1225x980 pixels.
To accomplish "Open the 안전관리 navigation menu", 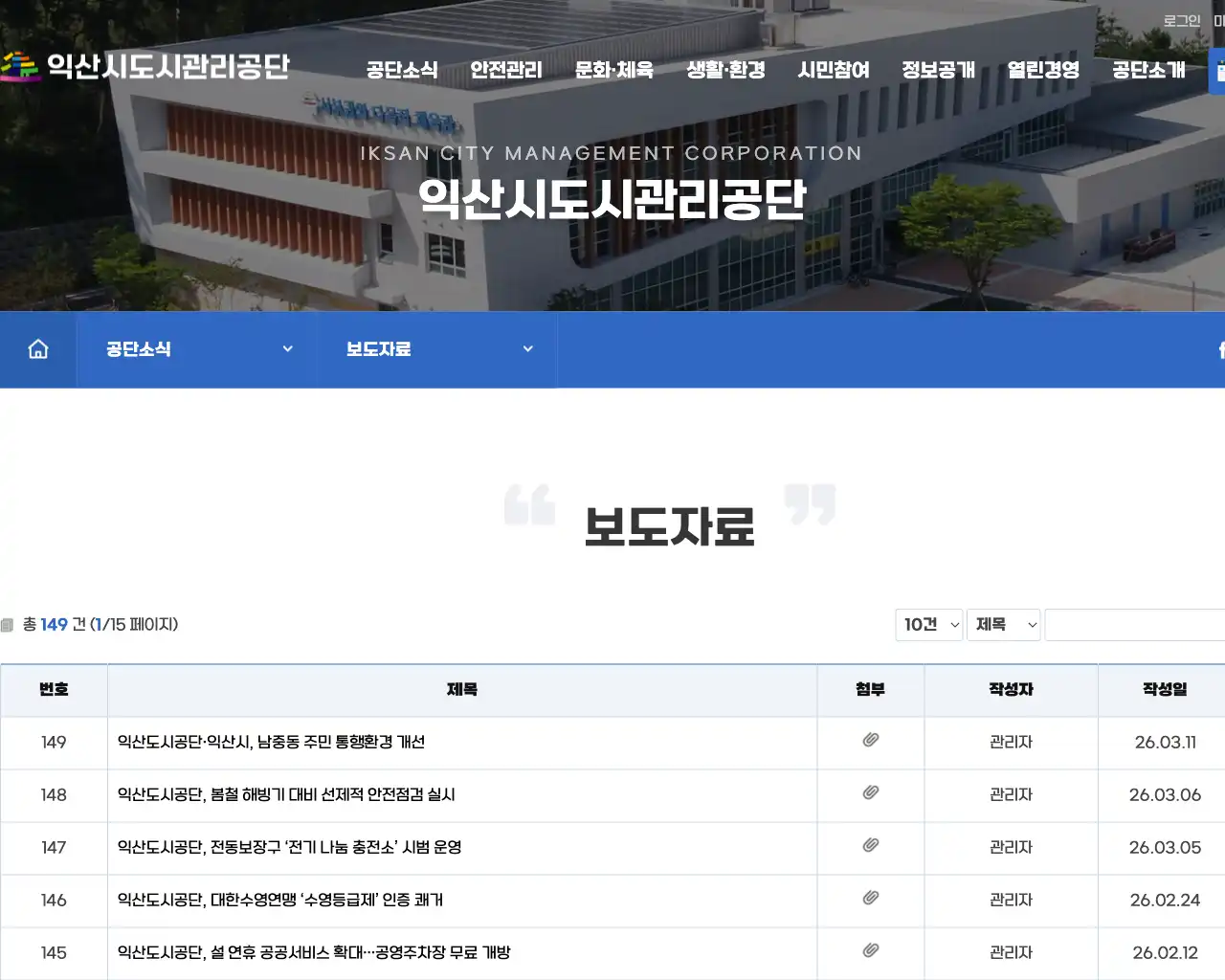I will click(x=505, y=69).
